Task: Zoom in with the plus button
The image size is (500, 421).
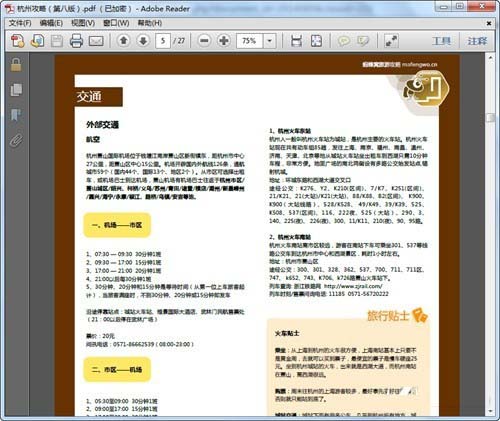Action: tap(224, 41)
